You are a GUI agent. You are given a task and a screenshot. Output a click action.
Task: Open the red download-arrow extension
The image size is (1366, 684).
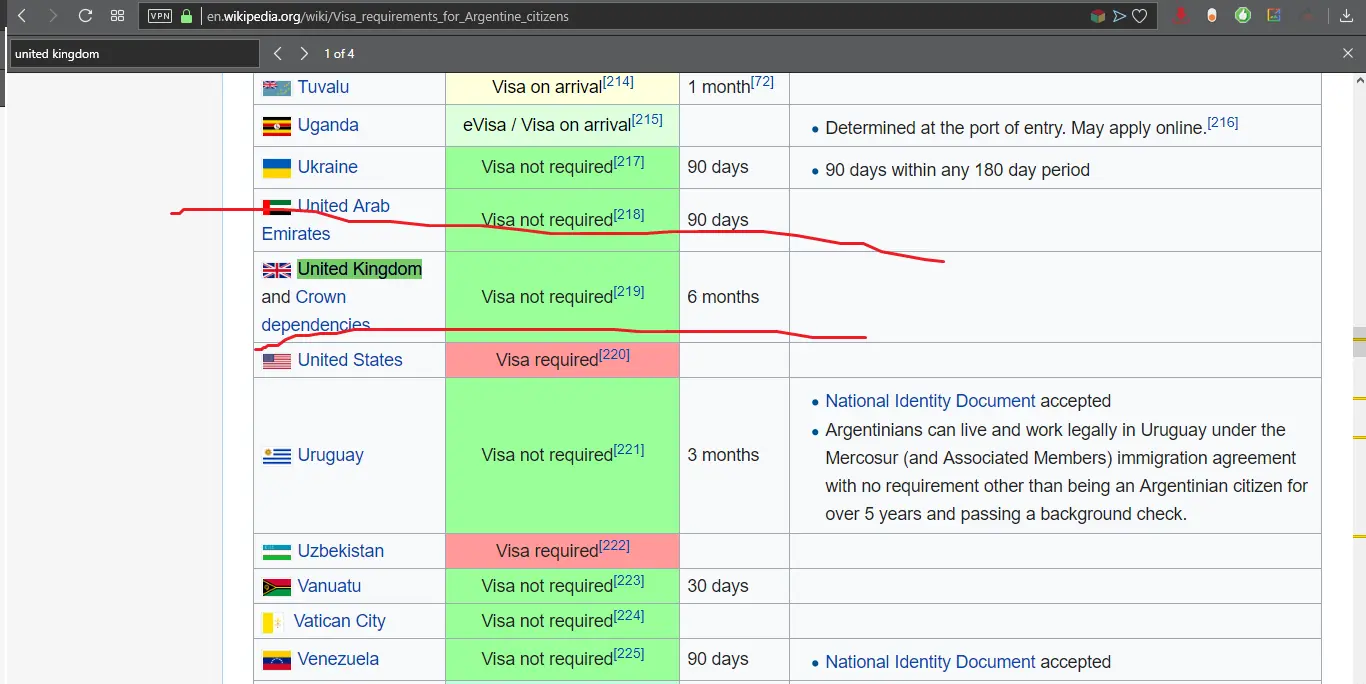tap(1181, 16)
